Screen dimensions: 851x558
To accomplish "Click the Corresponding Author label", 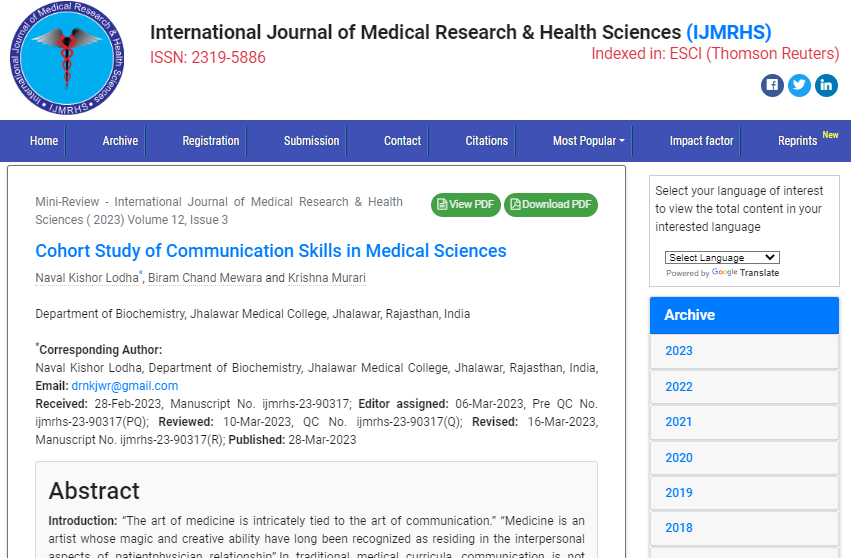I will 100,350.
